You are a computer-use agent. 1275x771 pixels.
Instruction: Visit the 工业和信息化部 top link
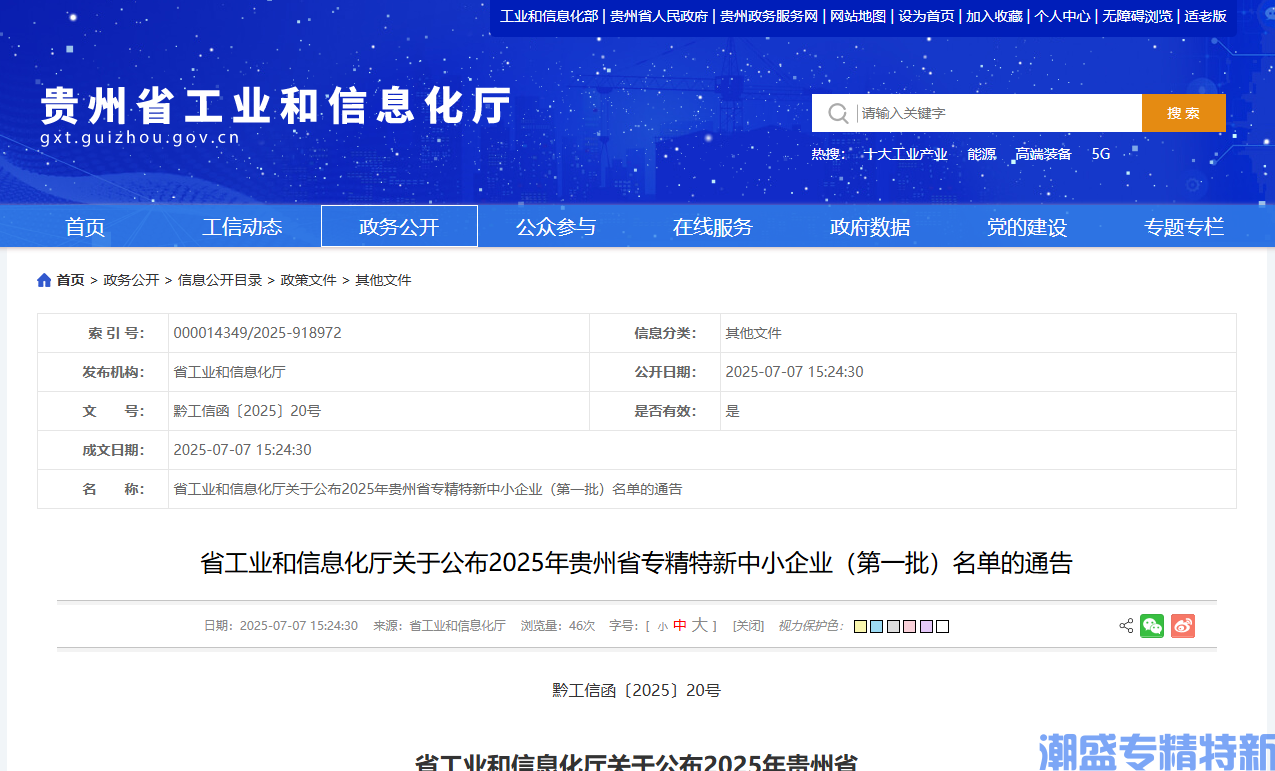tap(549, 16)
